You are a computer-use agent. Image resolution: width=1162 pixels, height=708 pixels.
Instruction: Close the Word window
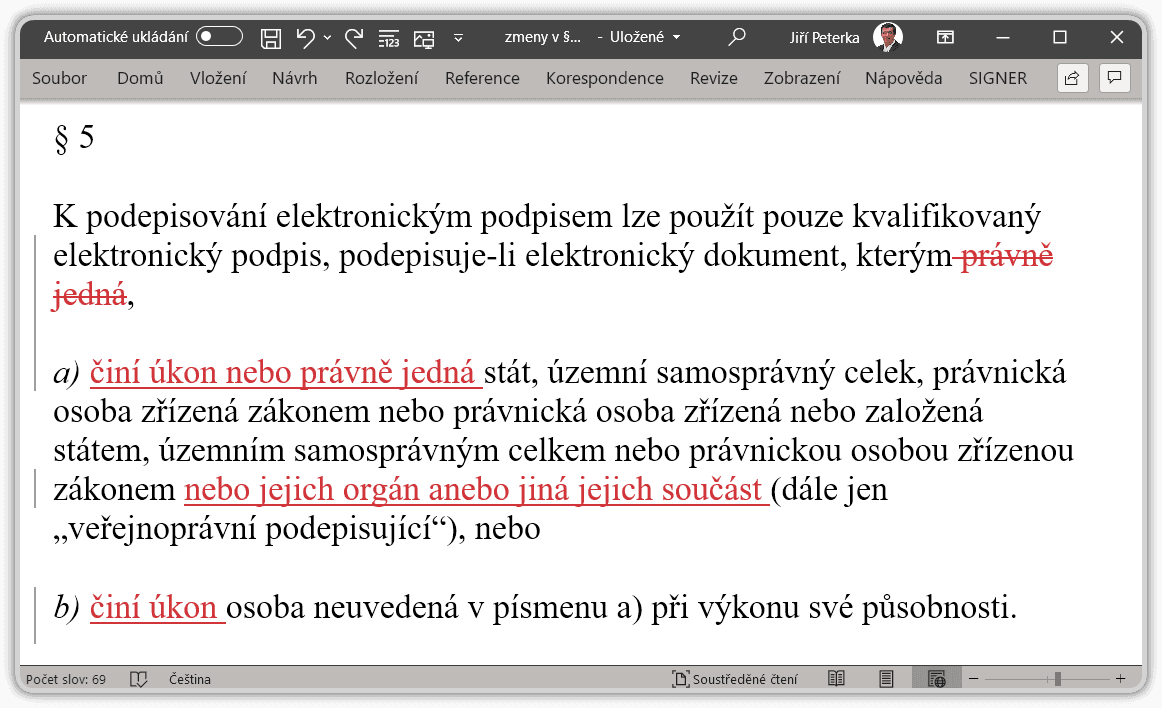coord(1117,37)
